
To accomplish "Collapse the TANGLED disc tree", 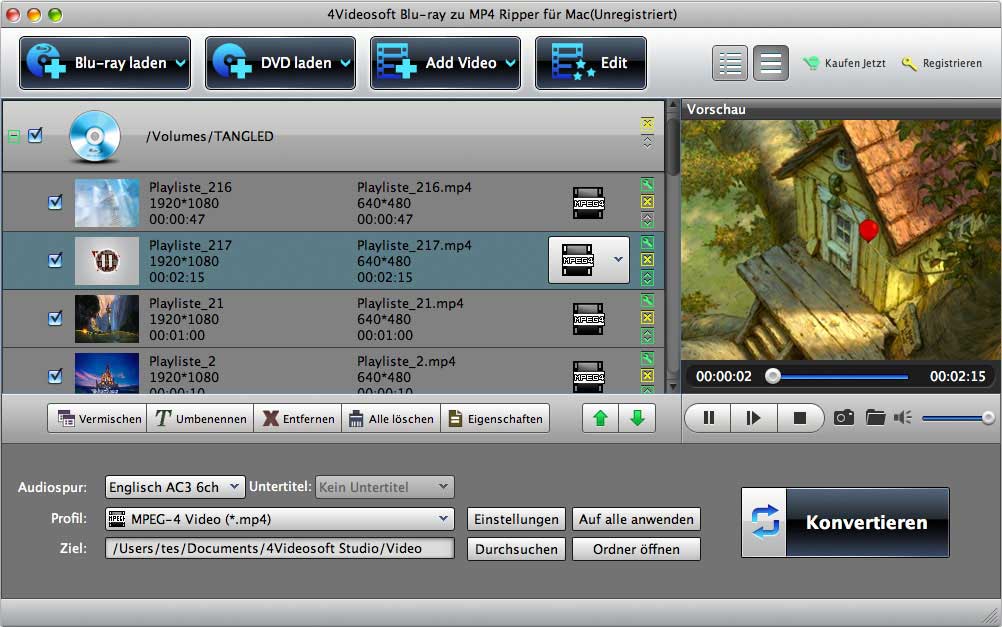I will [x=14, y=136].
